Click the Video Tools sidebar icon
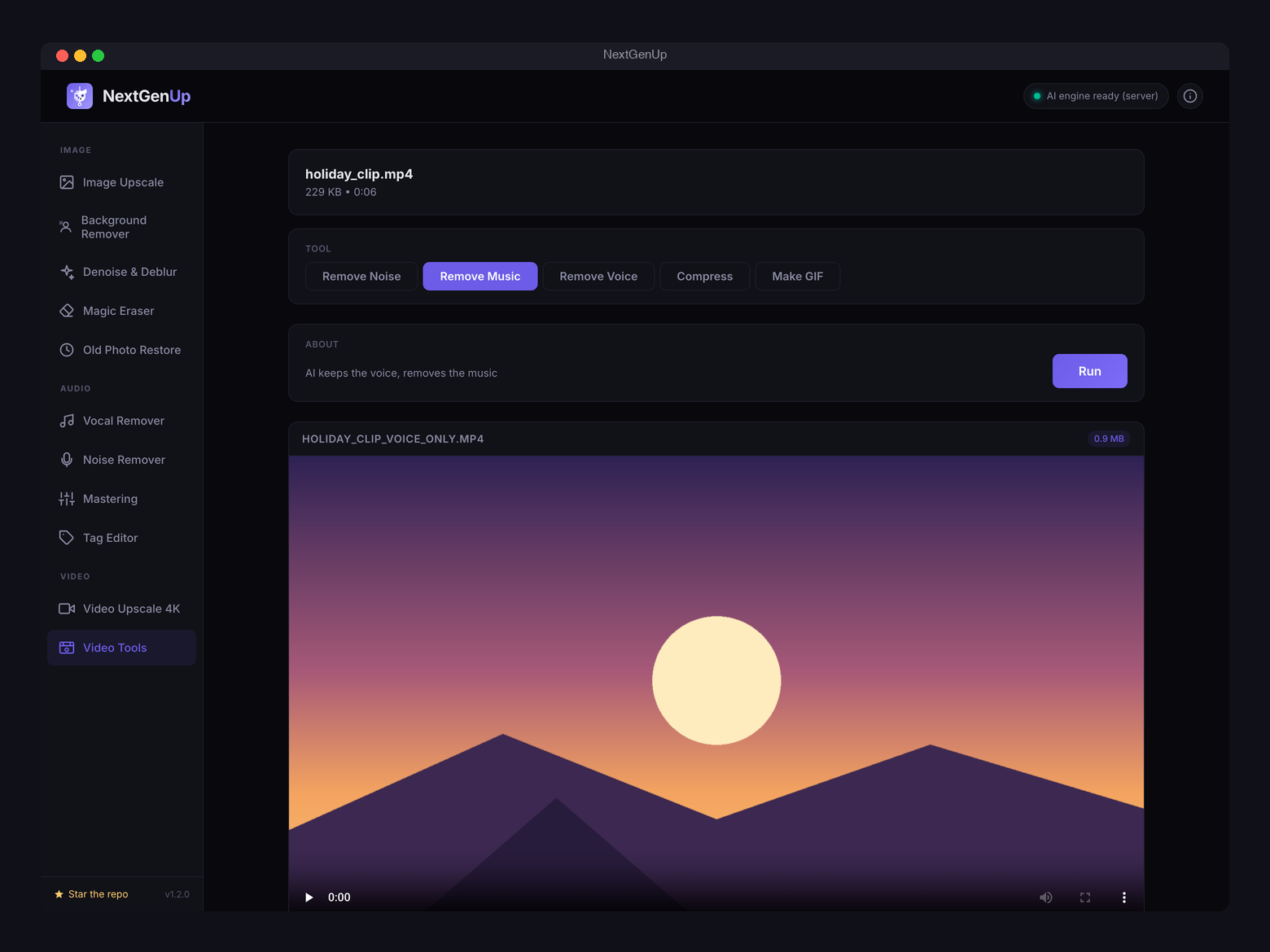Image resolution: width=1270 pixels, height=952 pixels. pos(67,648)
